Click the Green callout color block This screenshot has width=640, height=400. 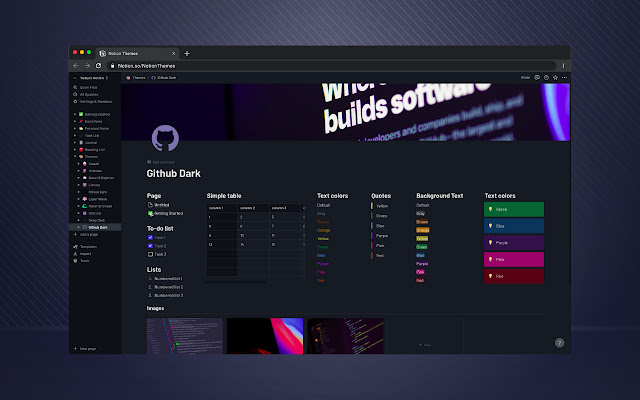(513, 209)
